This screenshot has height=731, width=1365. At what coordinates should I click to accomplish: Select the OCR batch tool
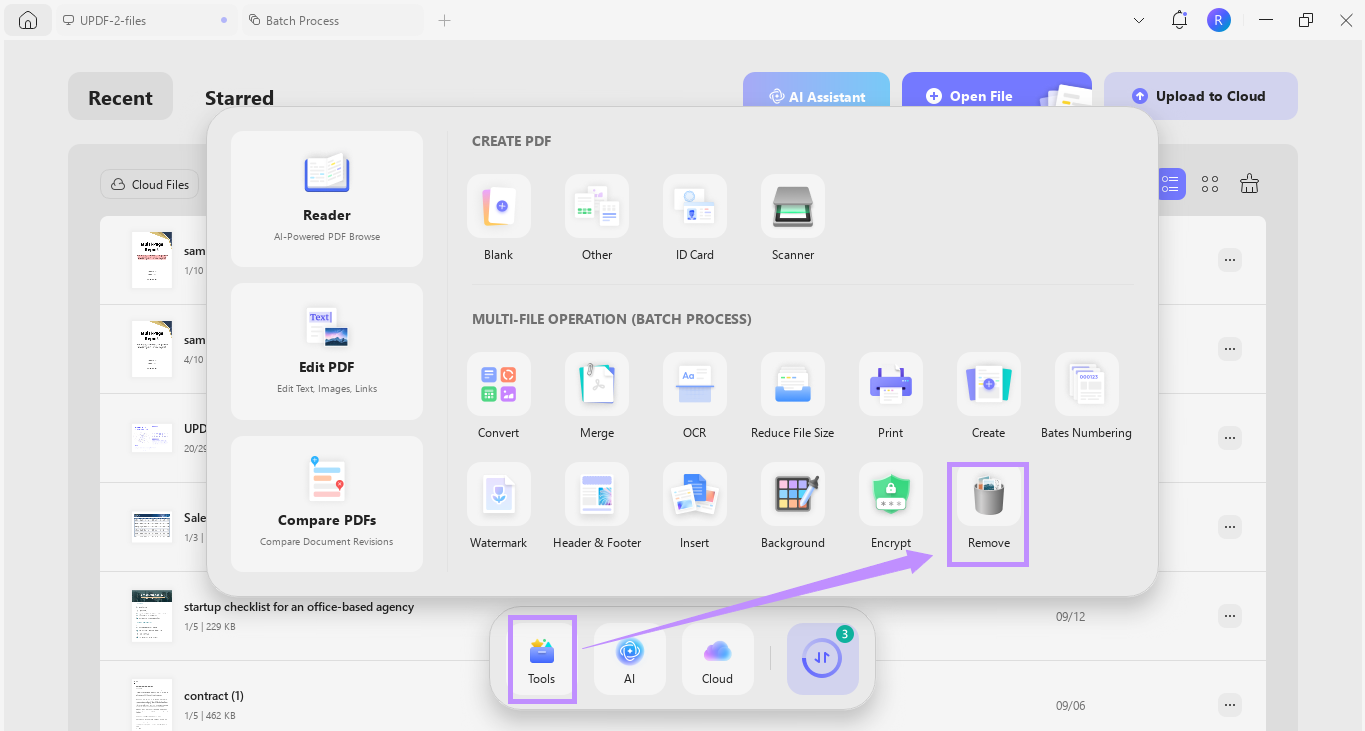click(694, 398)
